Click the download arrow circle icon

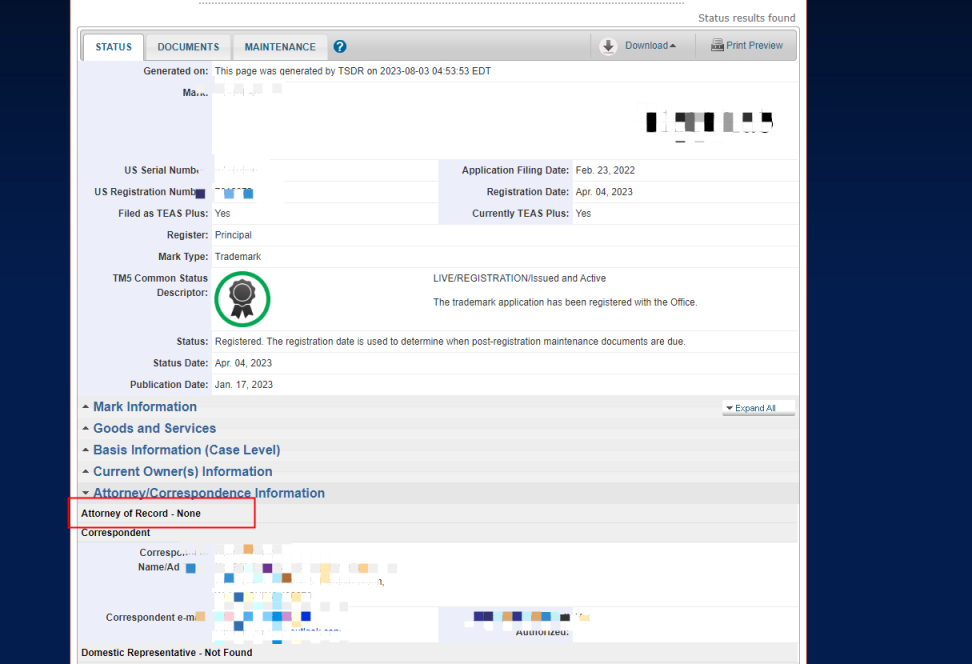(608, 46)
